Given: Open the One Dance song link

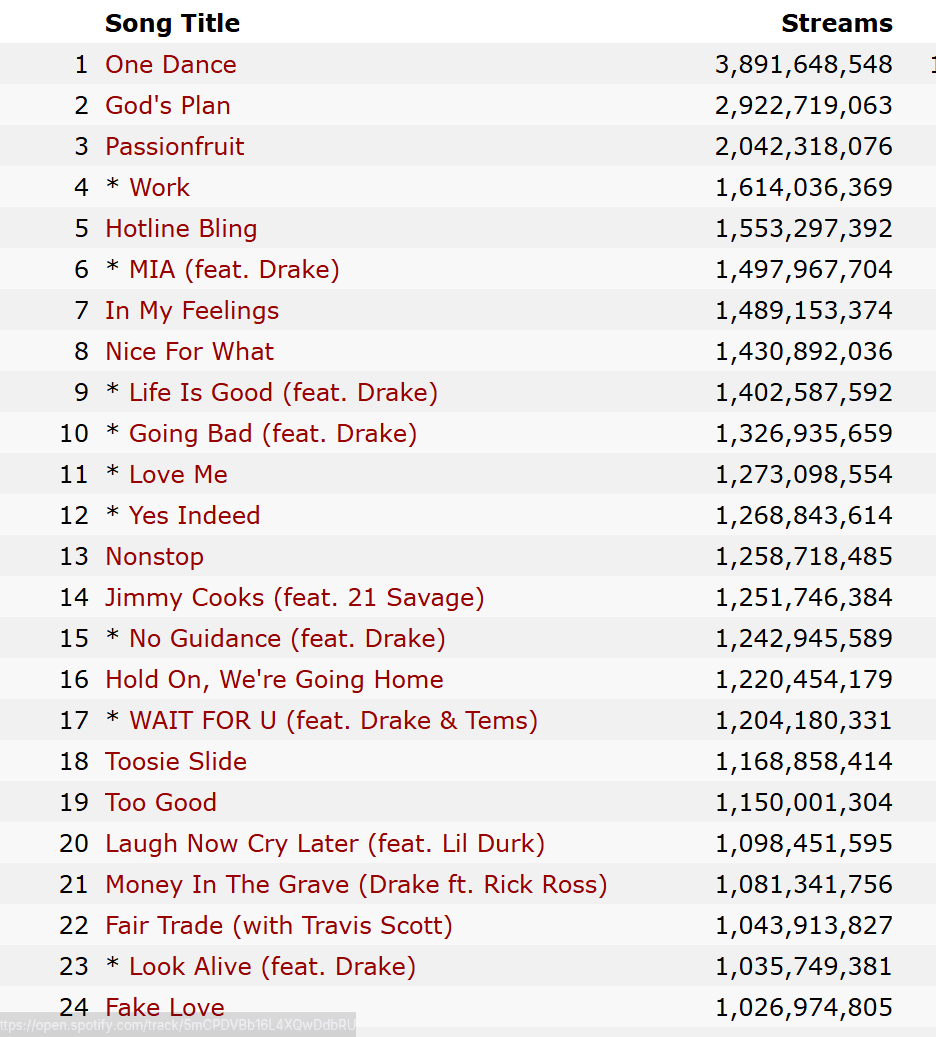Looking at the screenshot, I should [171, 65].
